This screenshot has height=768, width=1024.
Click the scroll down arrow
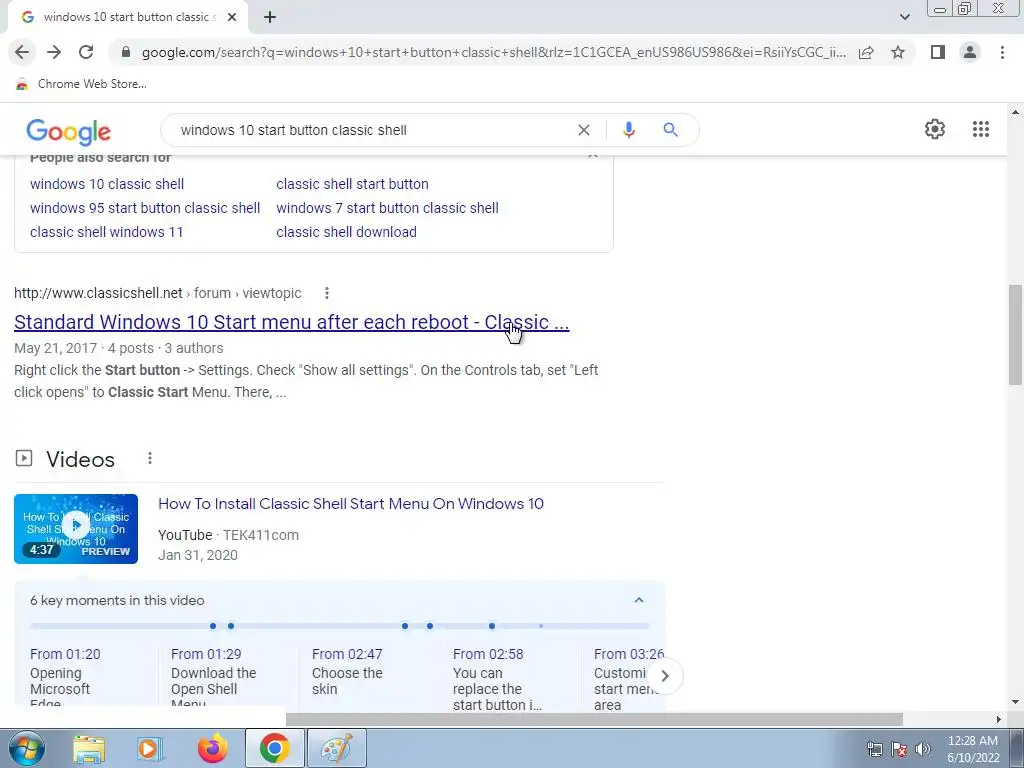1015,703
